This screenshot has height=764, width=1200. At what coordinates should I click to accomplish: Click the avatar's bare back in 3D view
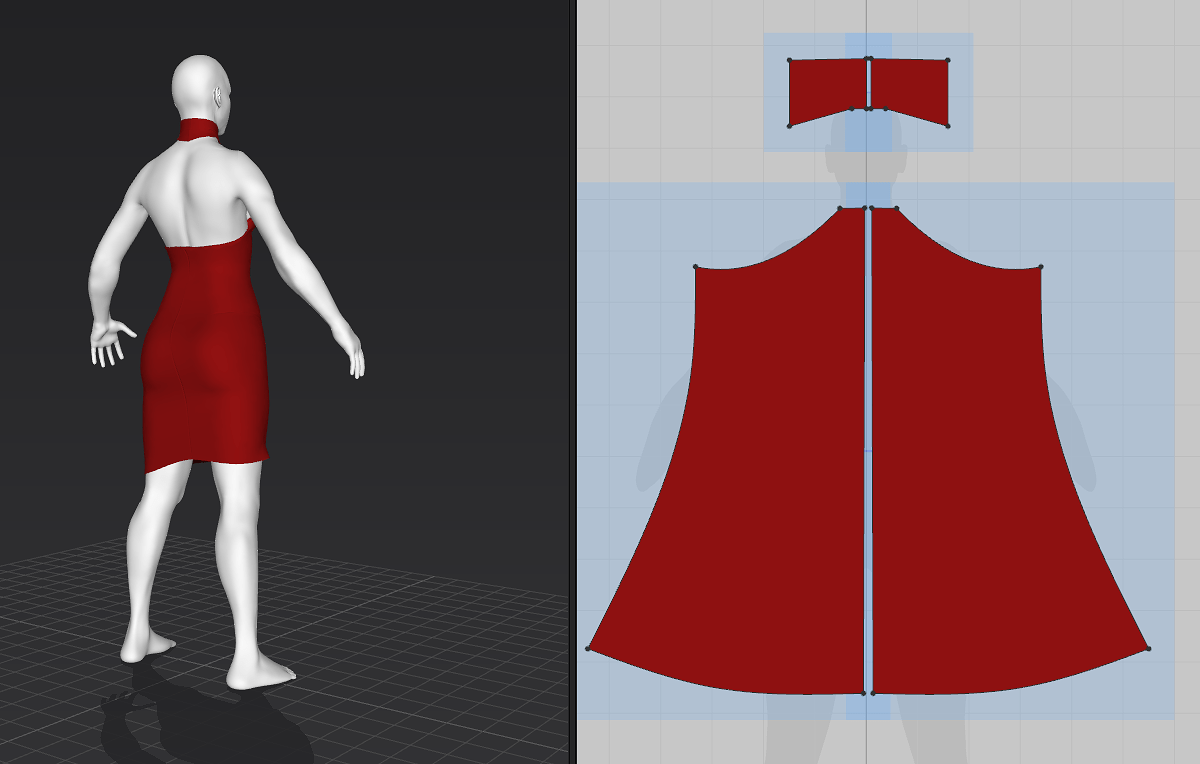pos(193,195)
